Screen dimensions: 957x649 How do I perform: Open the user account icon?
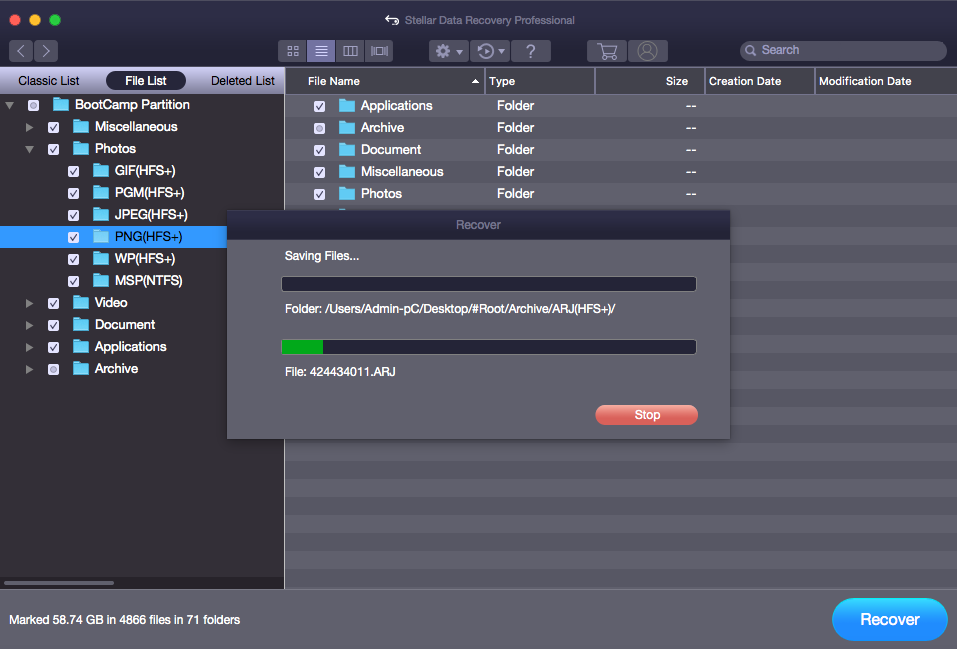pos(648,51)
